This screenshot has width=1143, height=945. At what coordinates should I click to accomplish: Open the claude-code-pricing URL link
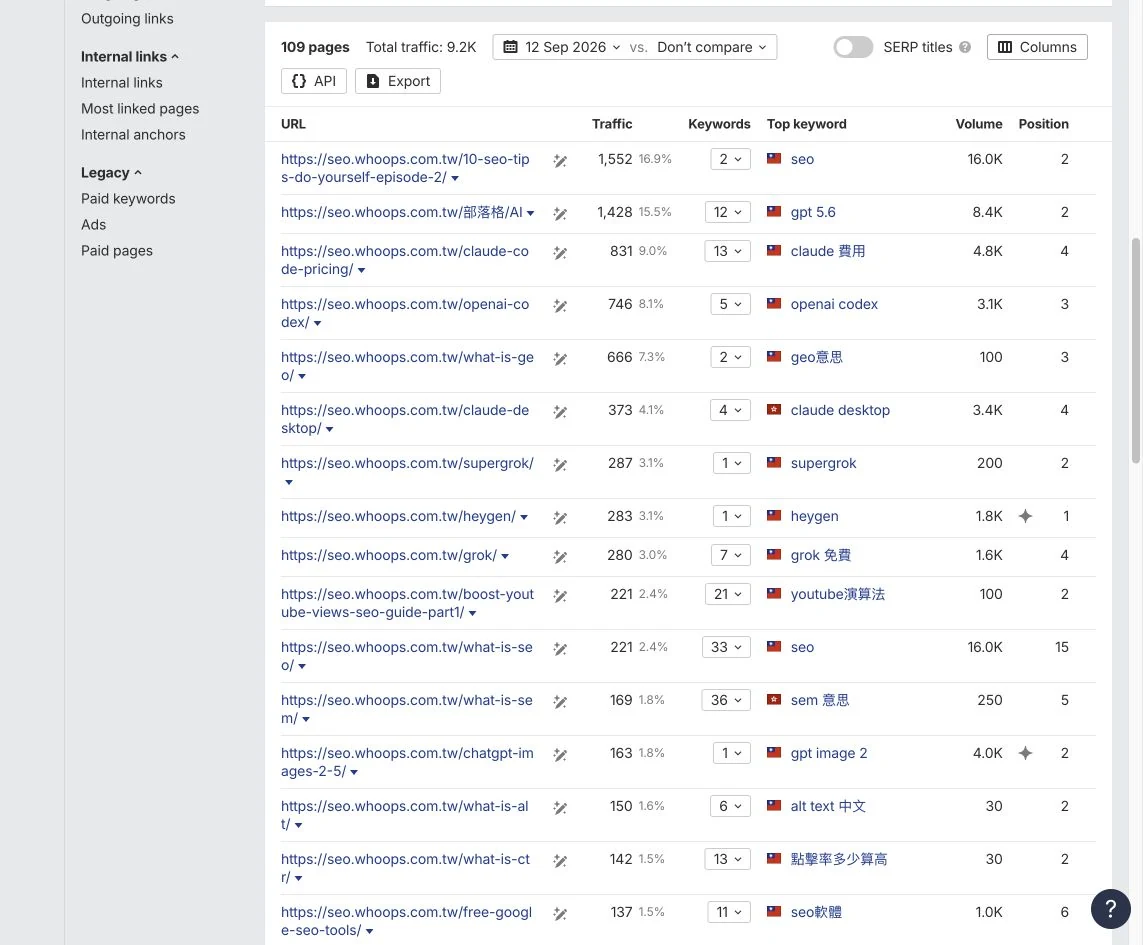[x=405, y=260]
